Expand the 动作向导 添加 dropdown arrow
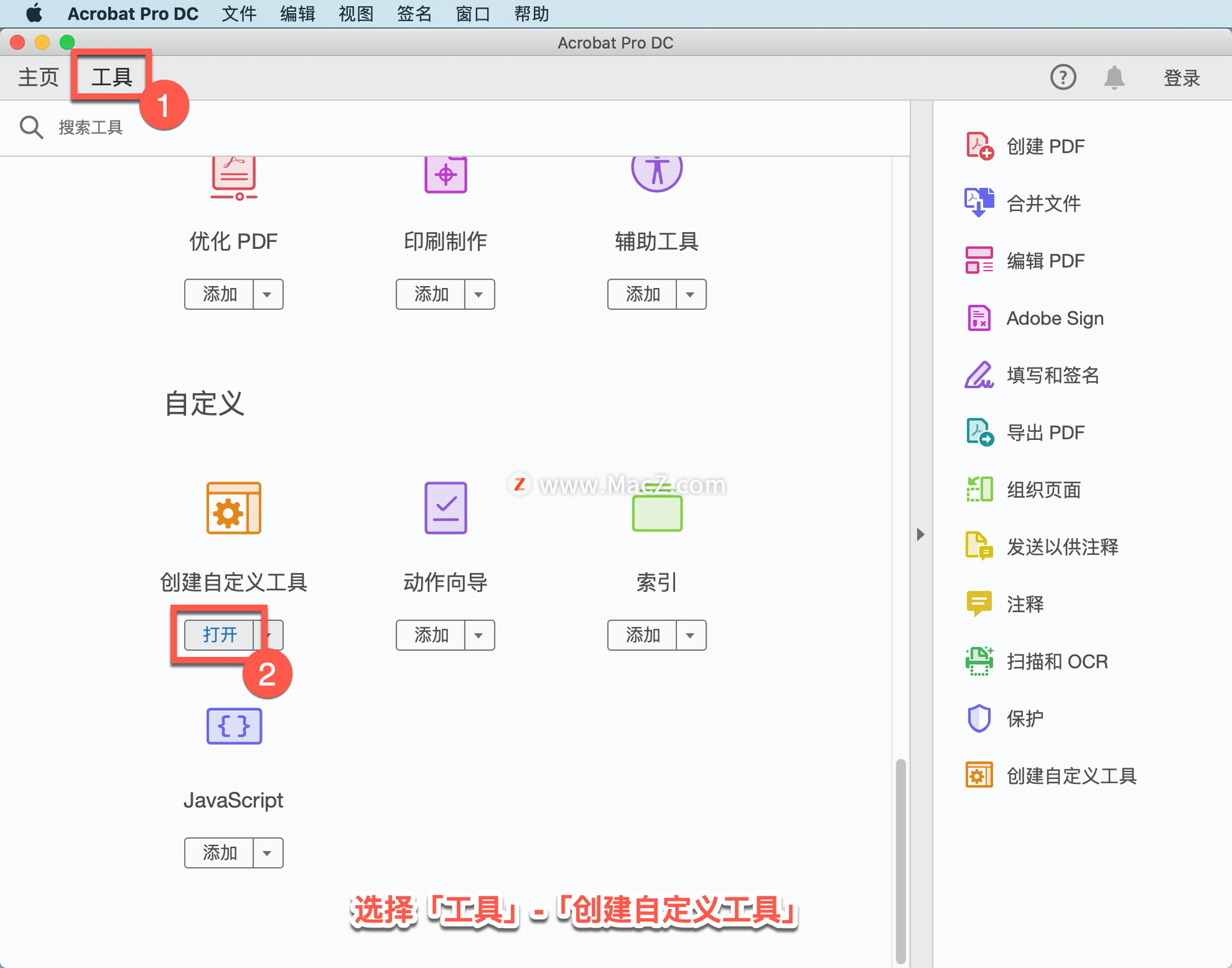The height and width of the screenshot is (968, 1232). coord(479,635)
